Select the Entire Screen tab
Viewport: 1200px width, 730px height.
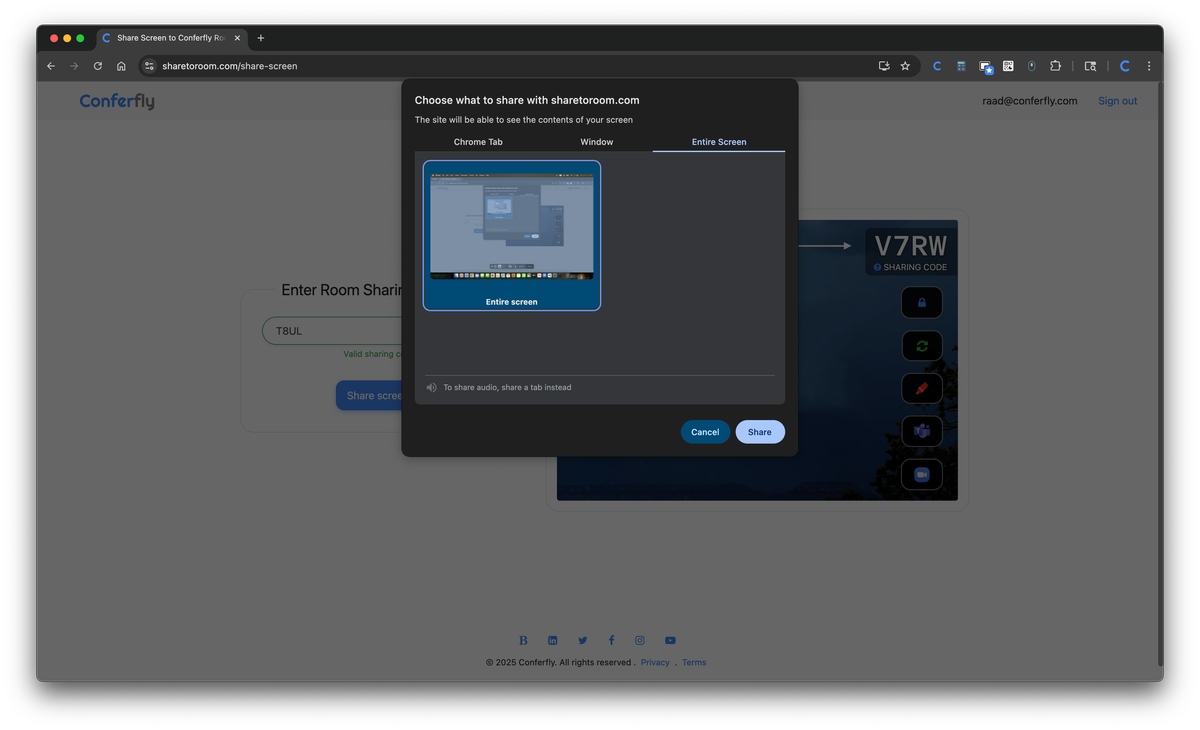(719, 142)
